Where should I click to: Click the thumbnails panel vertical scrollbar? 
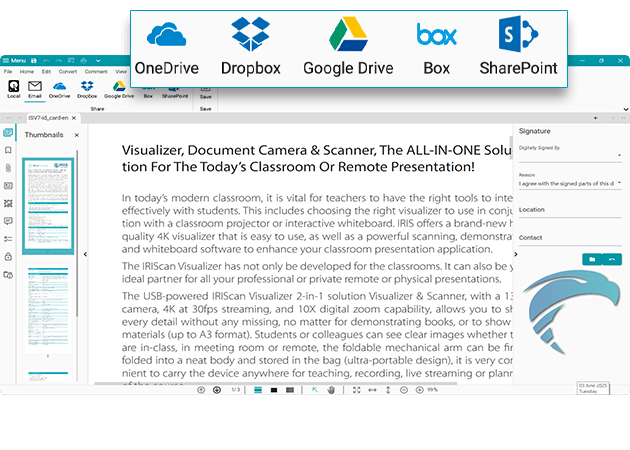tap(77, 233)
